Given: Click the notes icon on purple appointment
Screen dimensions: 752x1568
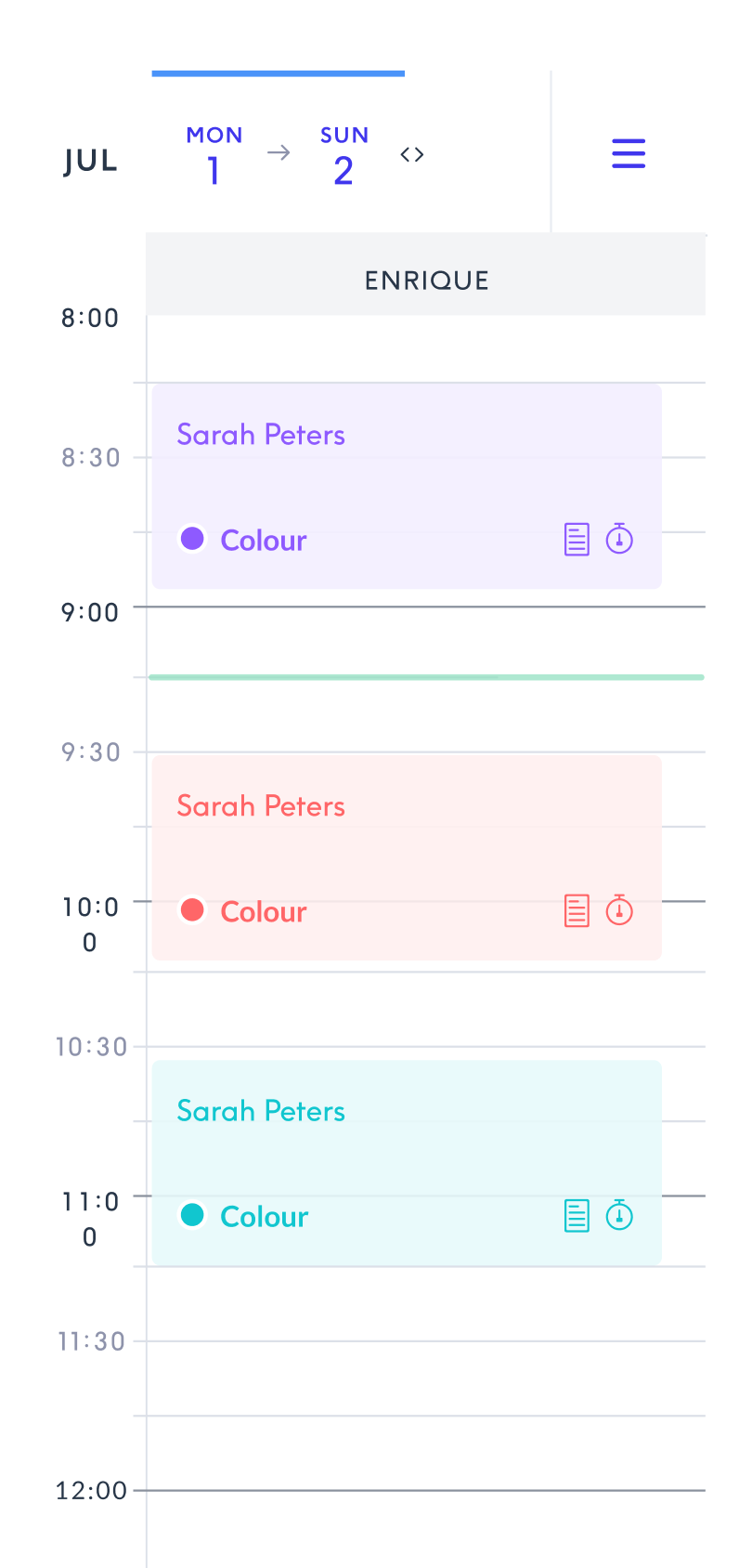Looking at the screenshot, I should point(577,539).
